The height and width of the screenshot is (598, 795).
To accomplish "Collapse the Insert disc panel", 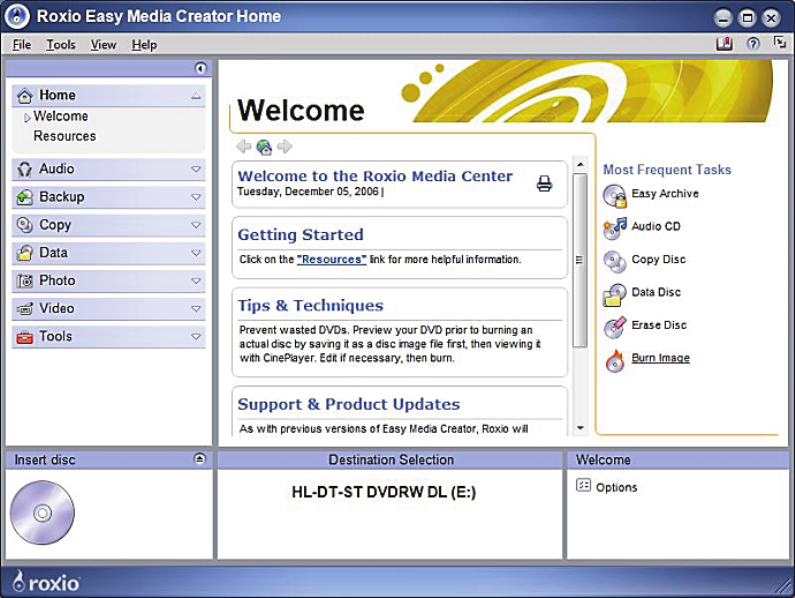I will pos(200,459).
